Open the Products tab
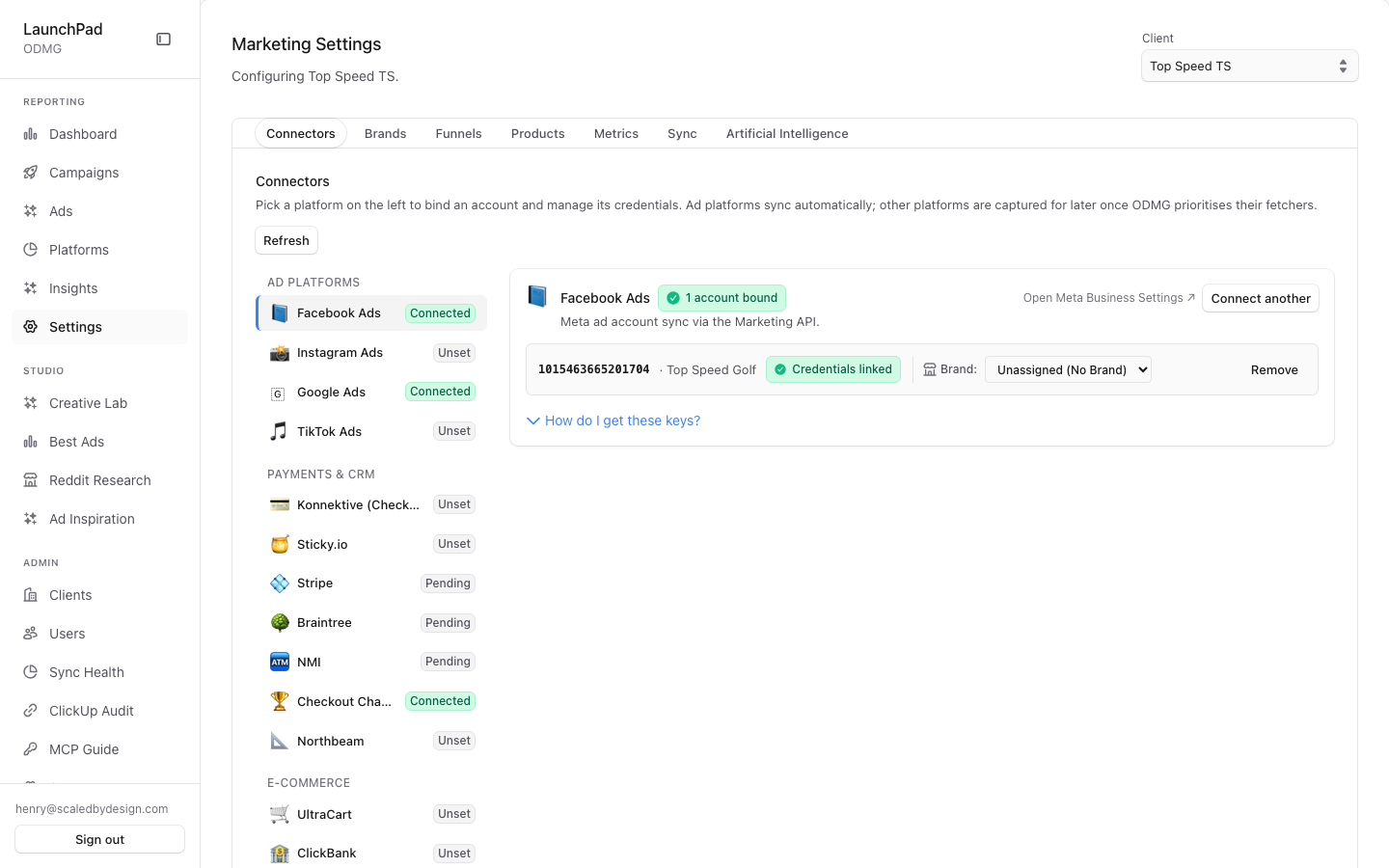Image resolution: width=1389 pixels, height=868 pixels. pyautogui.click(x=538, y=134)
